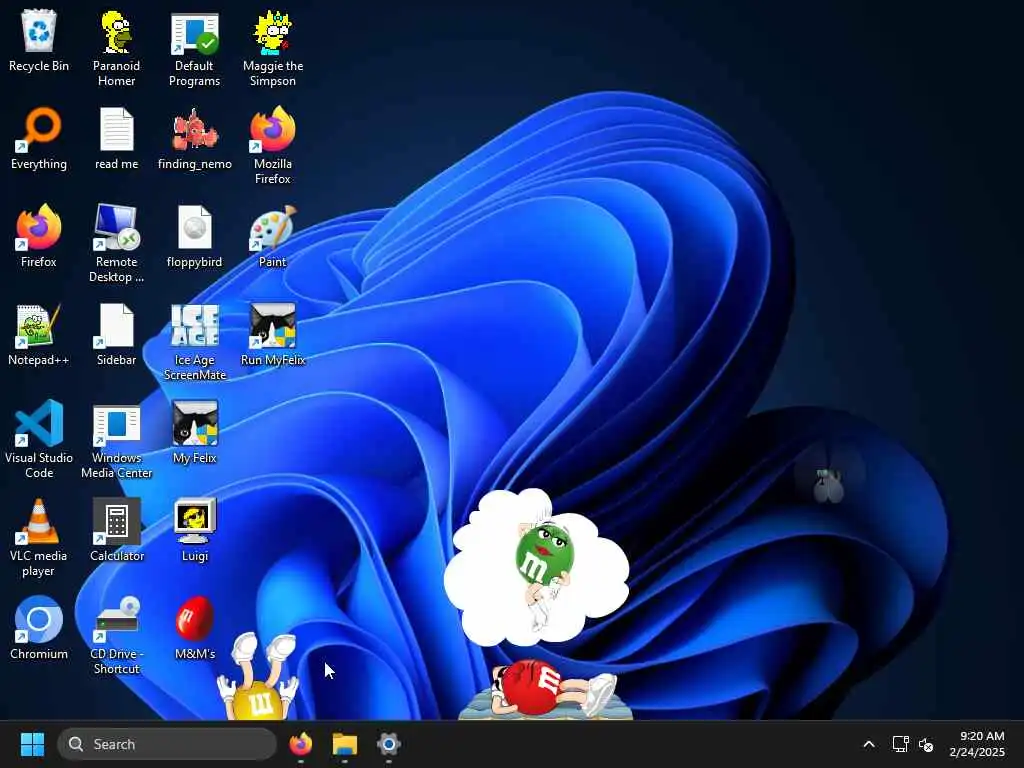The width and height of the screenshot is (1024, 768).
Task: Expand the hidden system tray icons
Action: coord(869,744)
